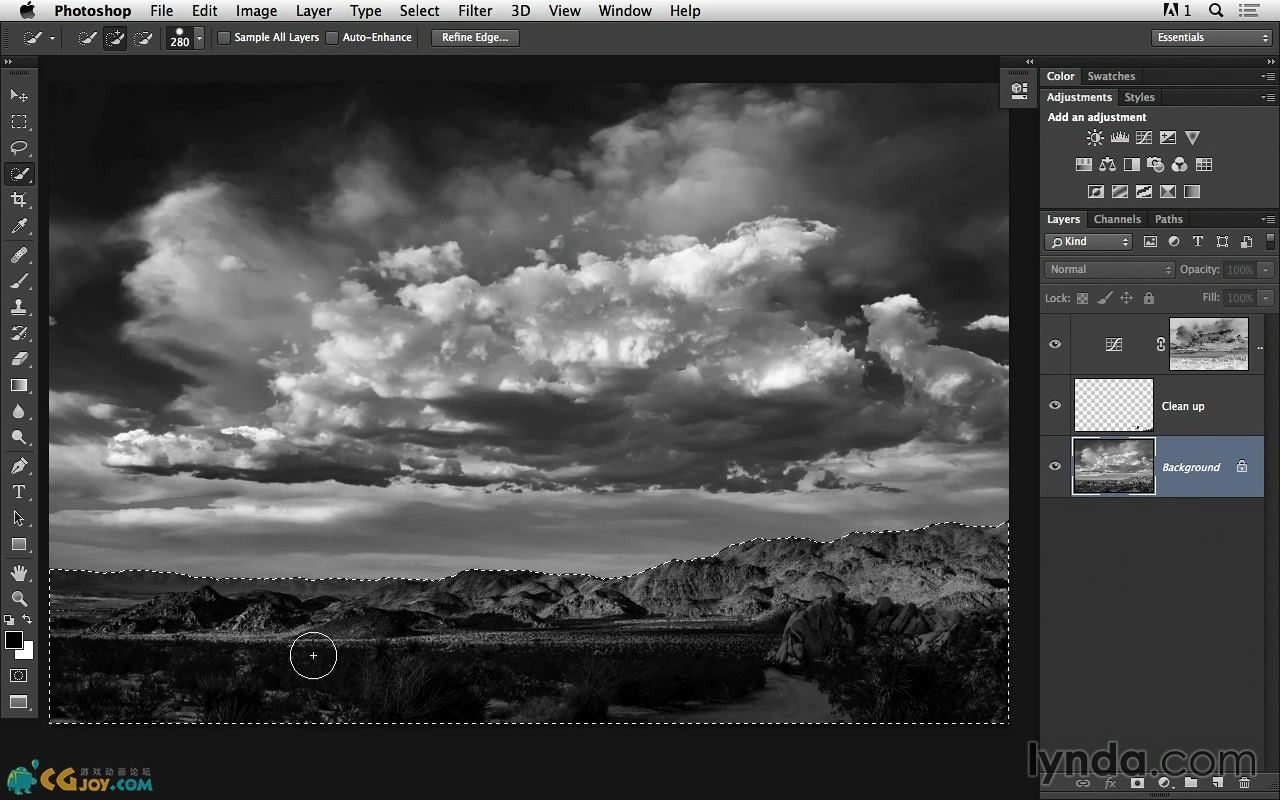Open the Image menu
The width and height of the screenshot is (1280, 800).
(256, 11)
